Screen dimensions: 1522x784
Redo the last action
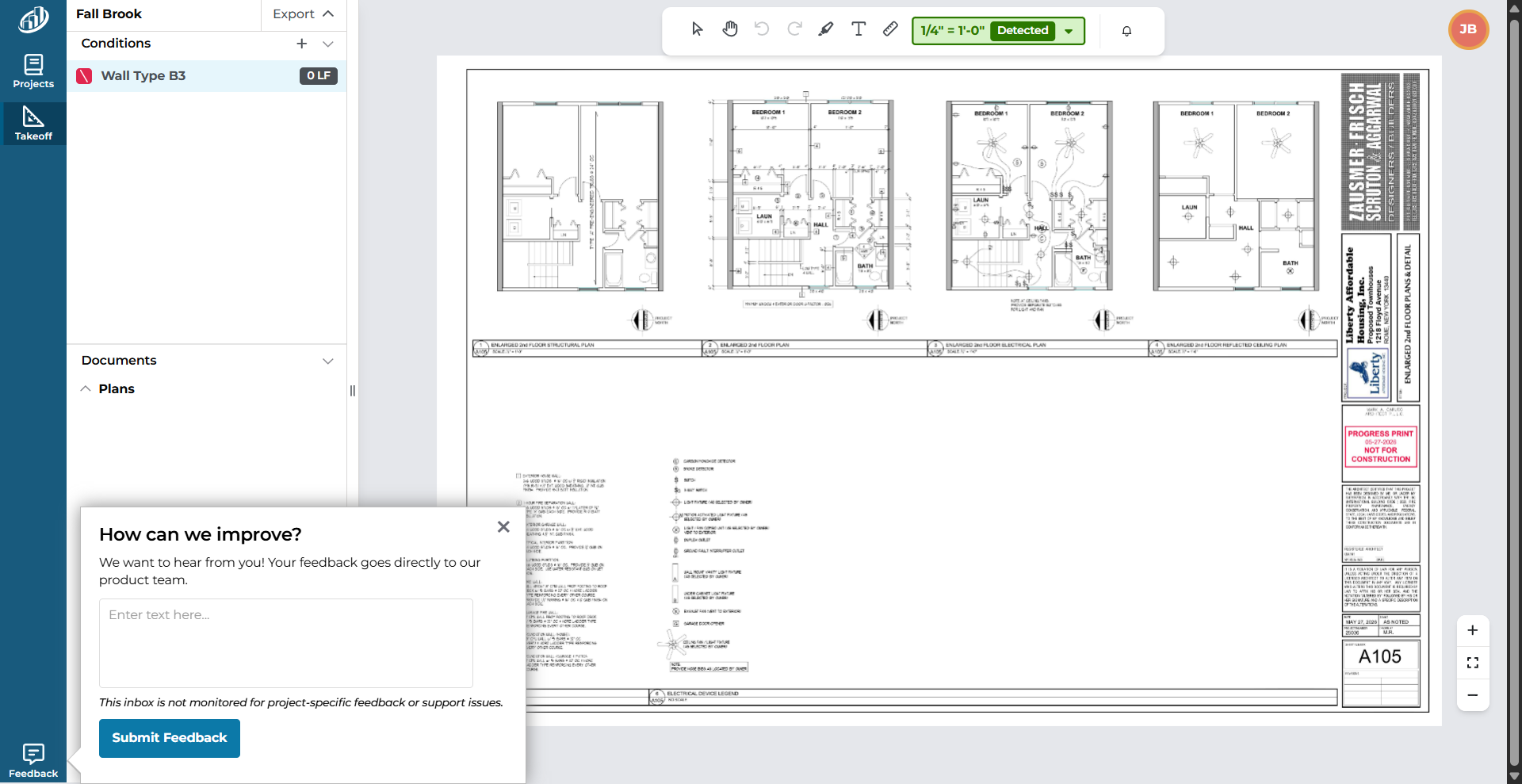click(794, 29)
